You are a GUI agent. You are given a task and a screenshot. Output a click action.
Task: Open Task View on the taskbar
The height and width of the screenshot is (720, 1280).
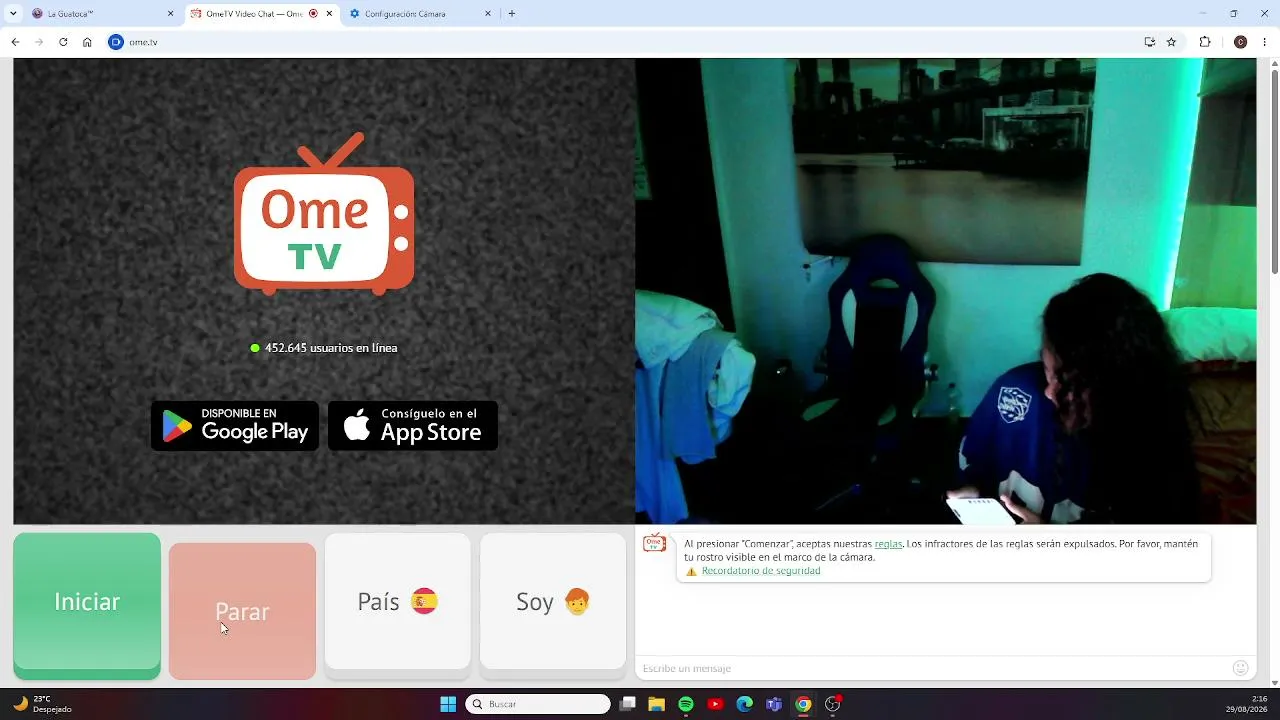coord(628,704)
